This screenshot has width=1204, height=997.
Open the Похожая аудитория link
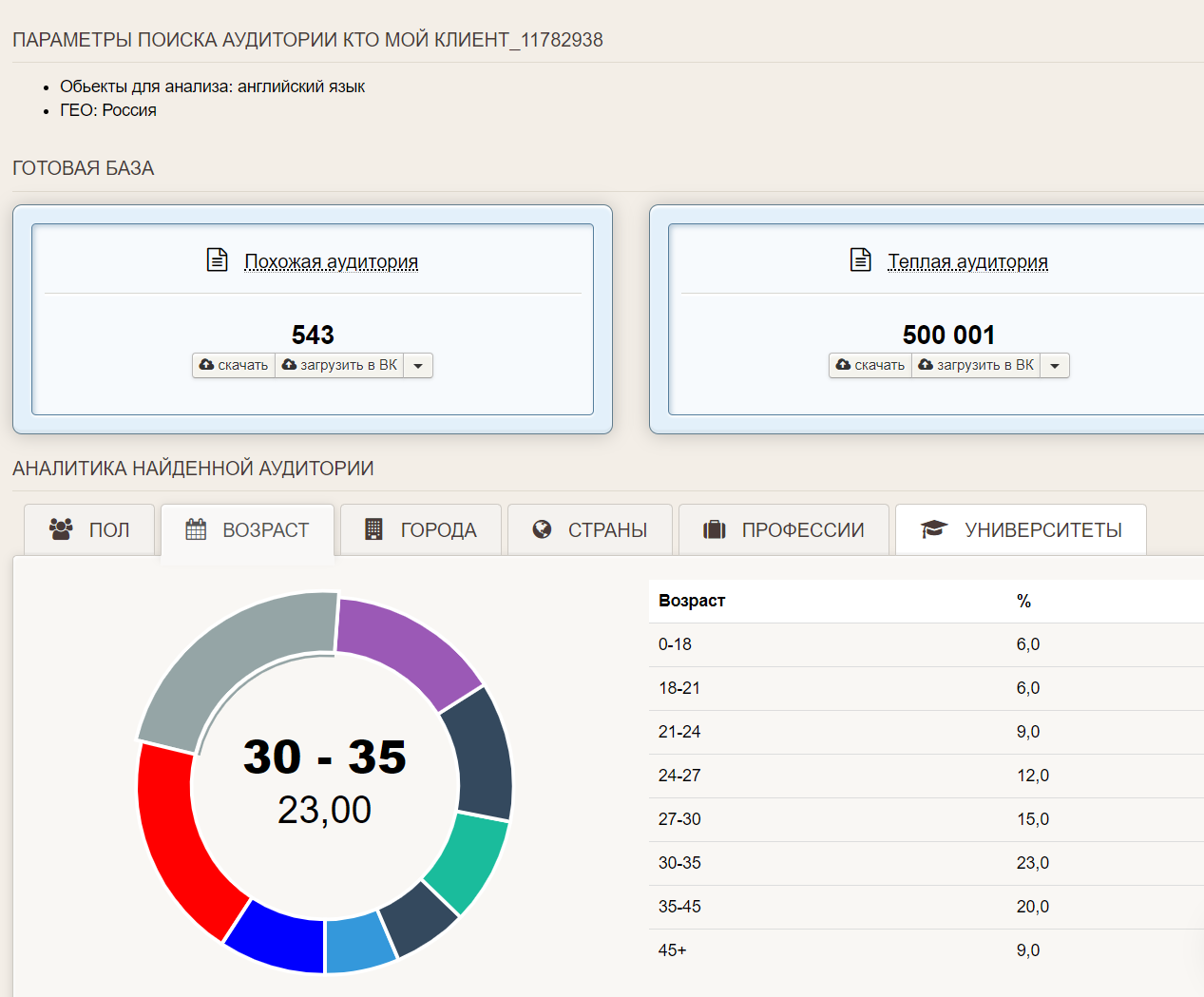[331, 261]
